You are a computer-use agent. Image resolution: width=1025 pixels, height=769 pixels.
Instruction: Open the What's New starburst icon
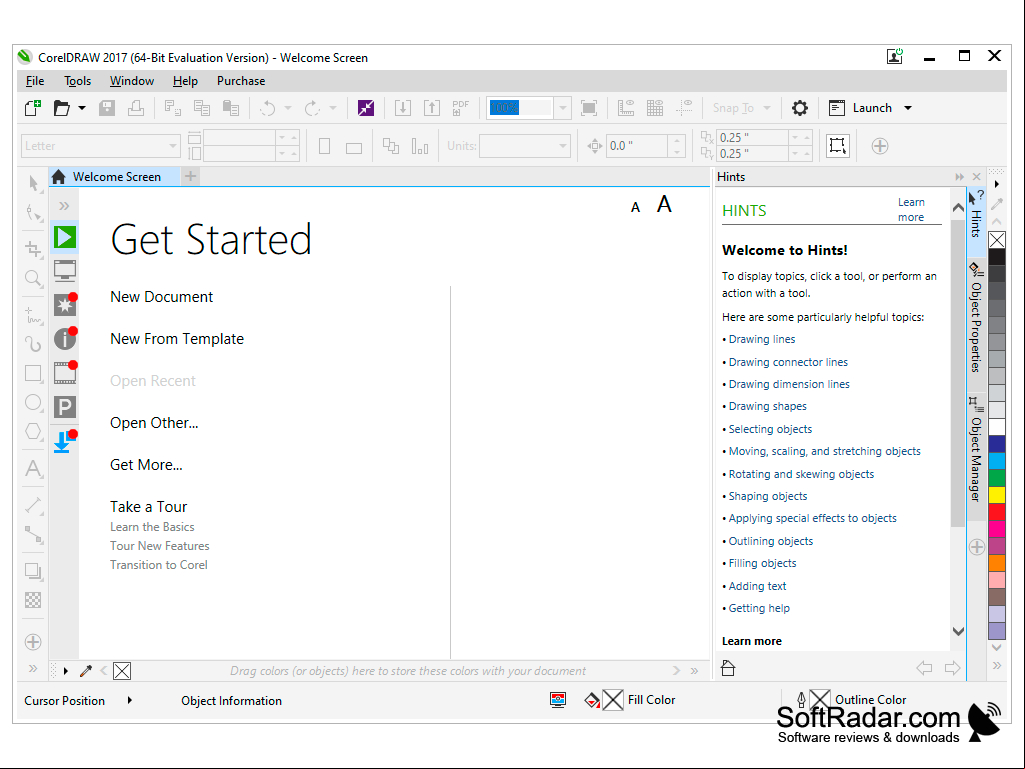coord(65,304)
